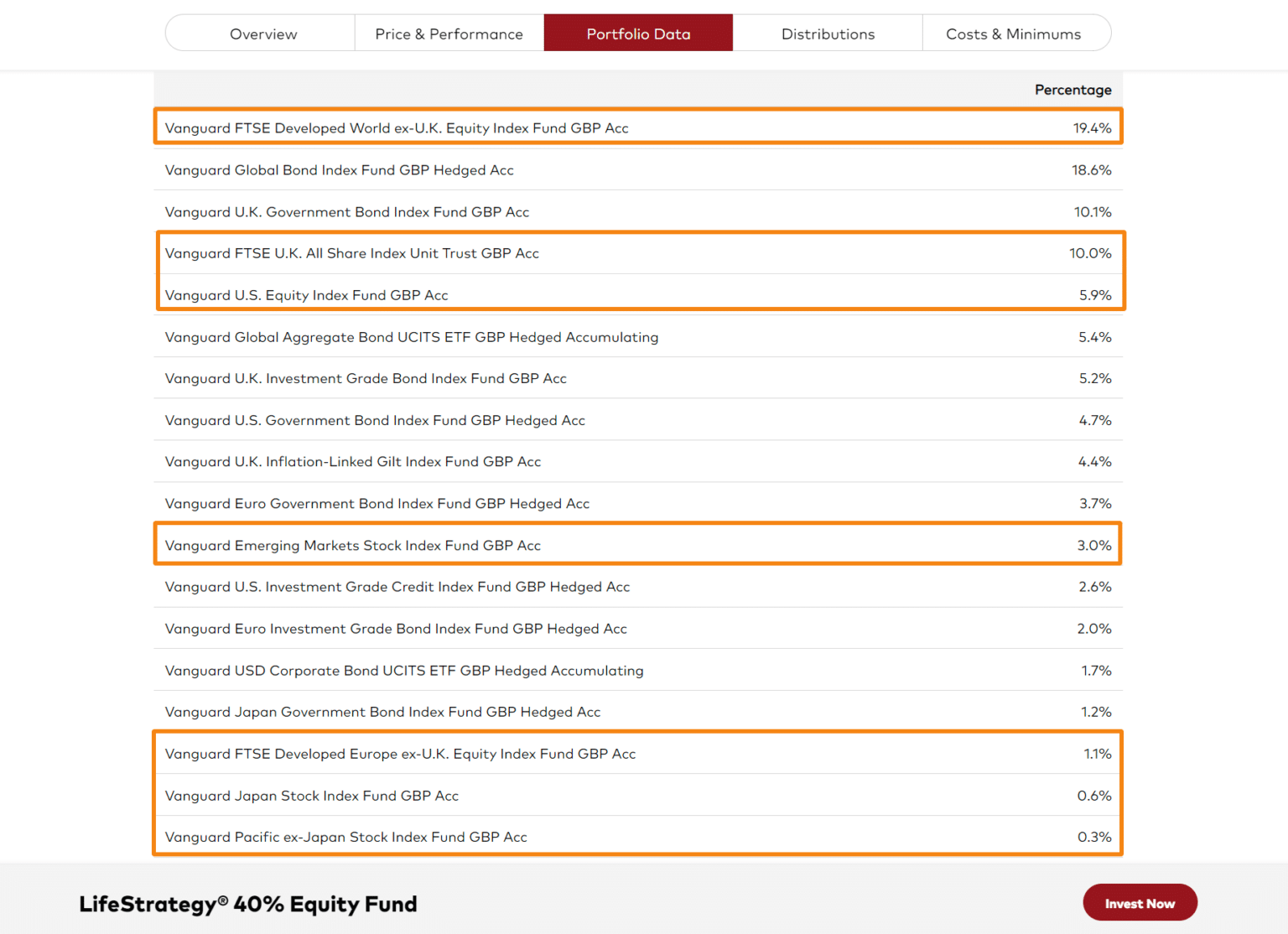This screenshot has height=934, width=1288.
Task: Click the LifeStrategy 40% Equity Fund title
Action: (248, 904)
